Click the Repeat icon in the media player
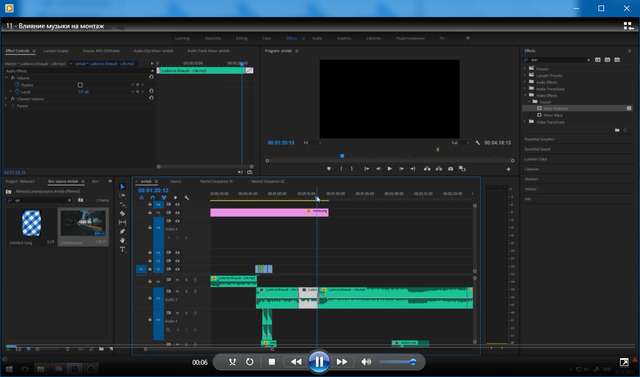Image resolution: width=640 pixels, height=377 pixels. (x=249, y=362)
